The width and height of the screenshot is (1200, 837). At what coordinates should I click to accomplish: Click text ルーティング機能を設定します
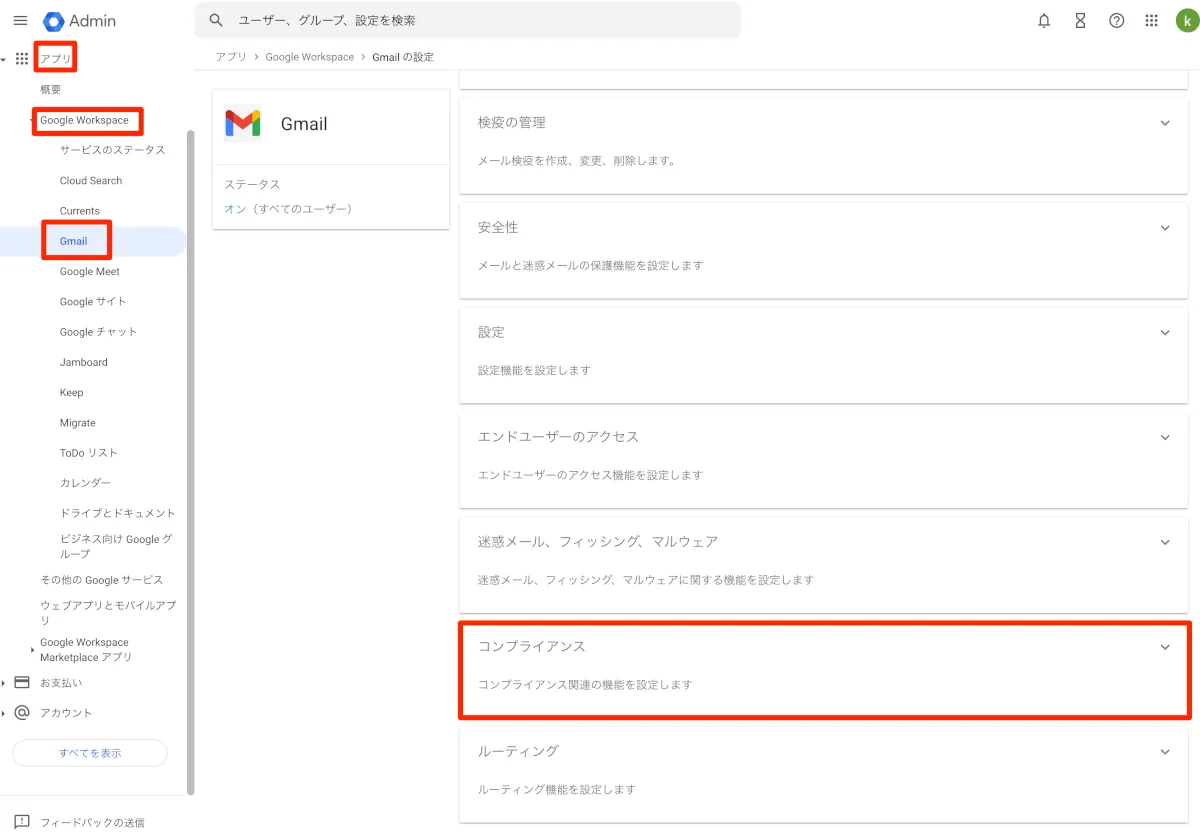tap(557, 790)
